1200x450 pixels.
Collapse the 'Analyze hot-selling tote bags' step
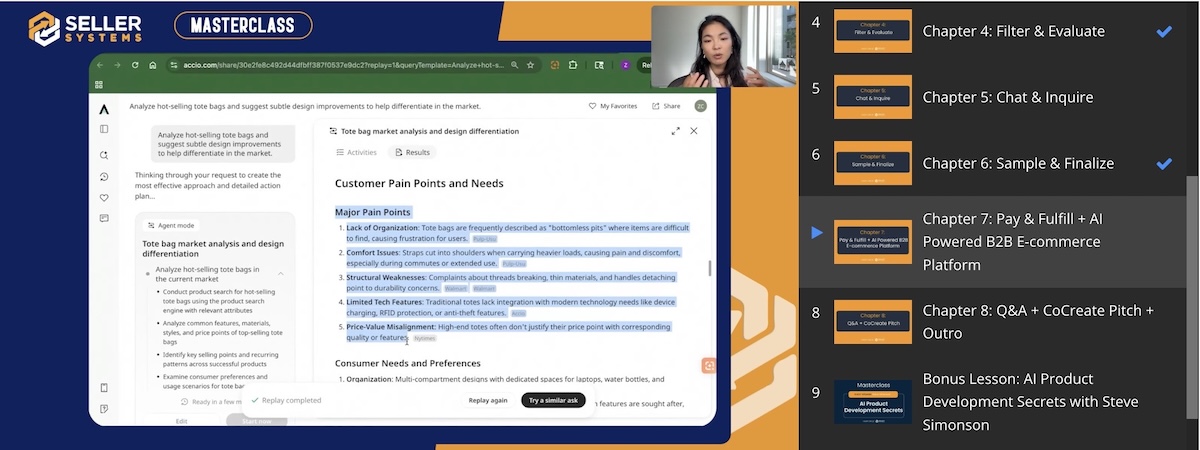coord(281,272)
